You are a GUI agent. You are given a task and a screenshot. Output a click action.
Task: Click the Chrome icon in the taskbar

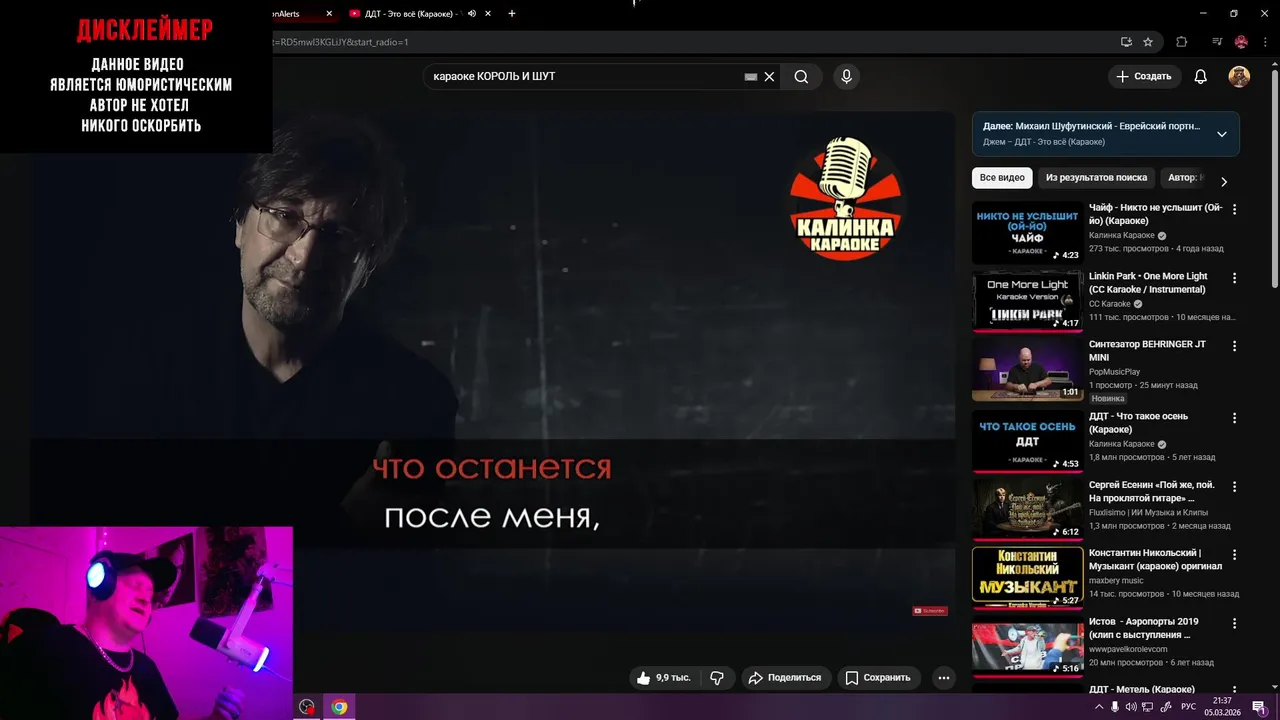click(x=339, y=707)
